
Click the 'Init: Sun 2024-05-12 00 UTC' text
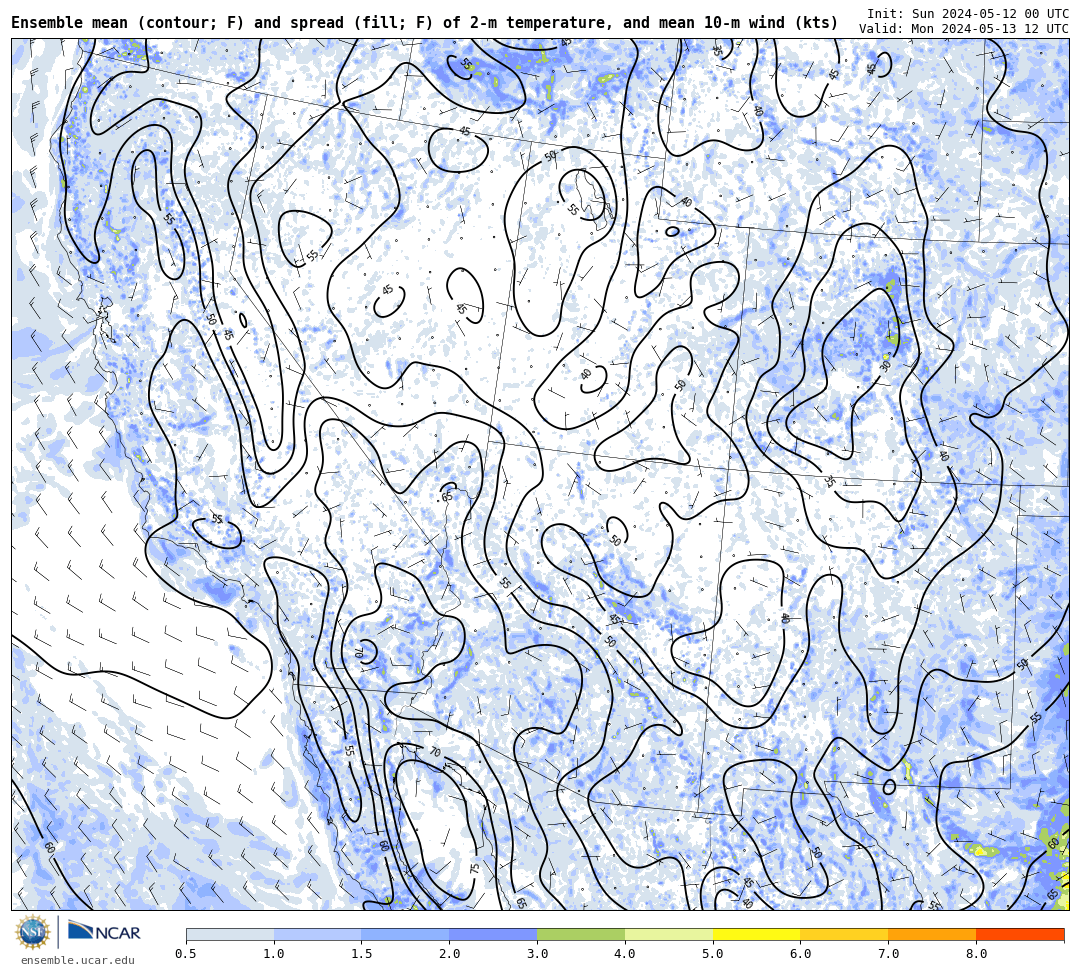tap(968, 14)
